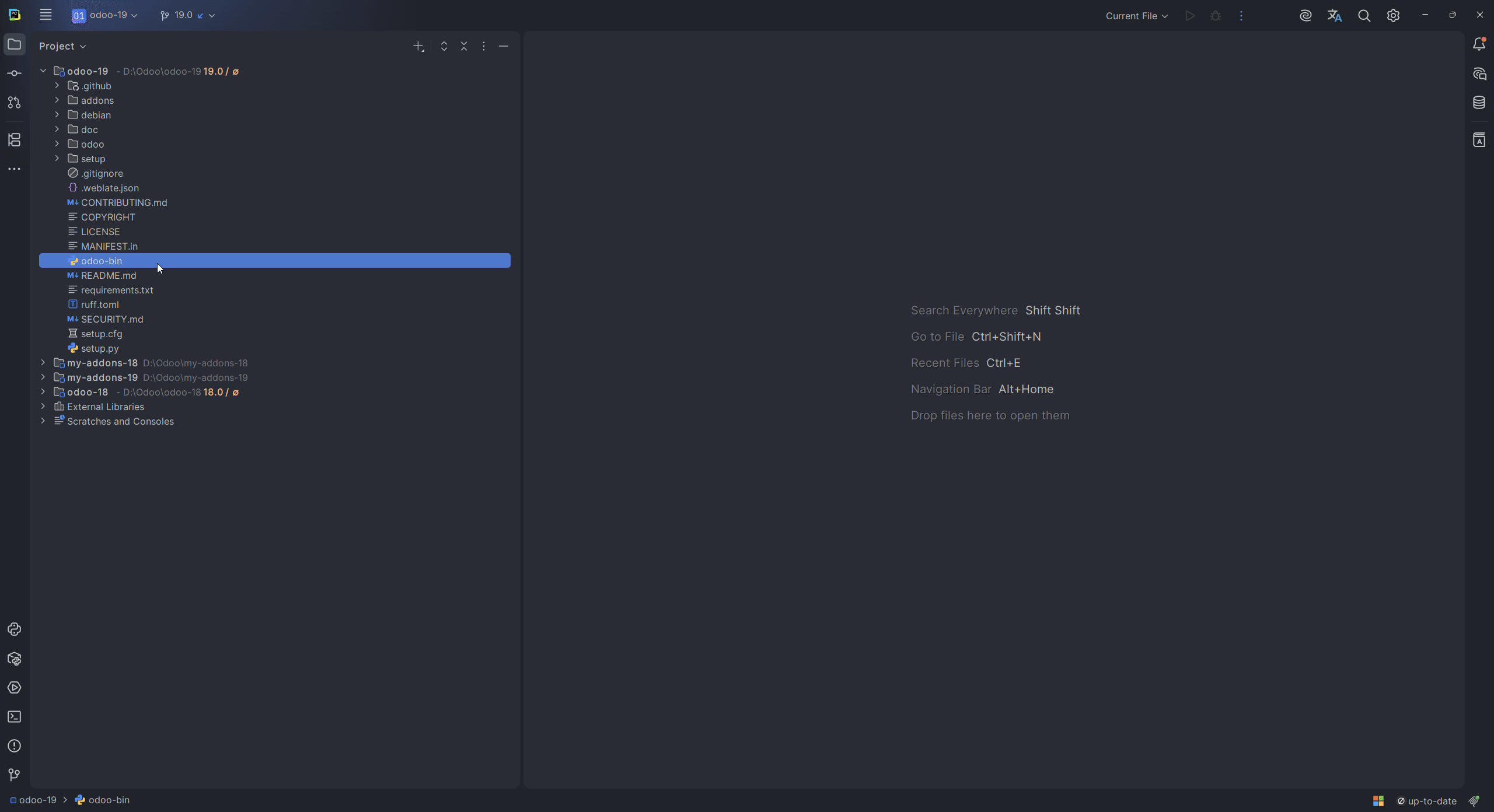
Task: Open the odoo-19 project selector dropdown
Action: pos(105,15)
